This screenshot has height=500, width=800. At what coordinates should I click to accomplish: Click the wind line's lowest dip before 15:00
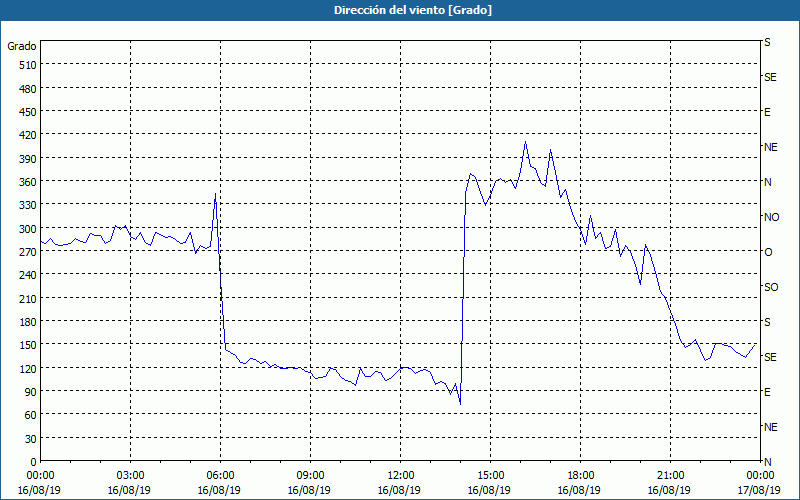pyautogui.click(x=460, y=404)
